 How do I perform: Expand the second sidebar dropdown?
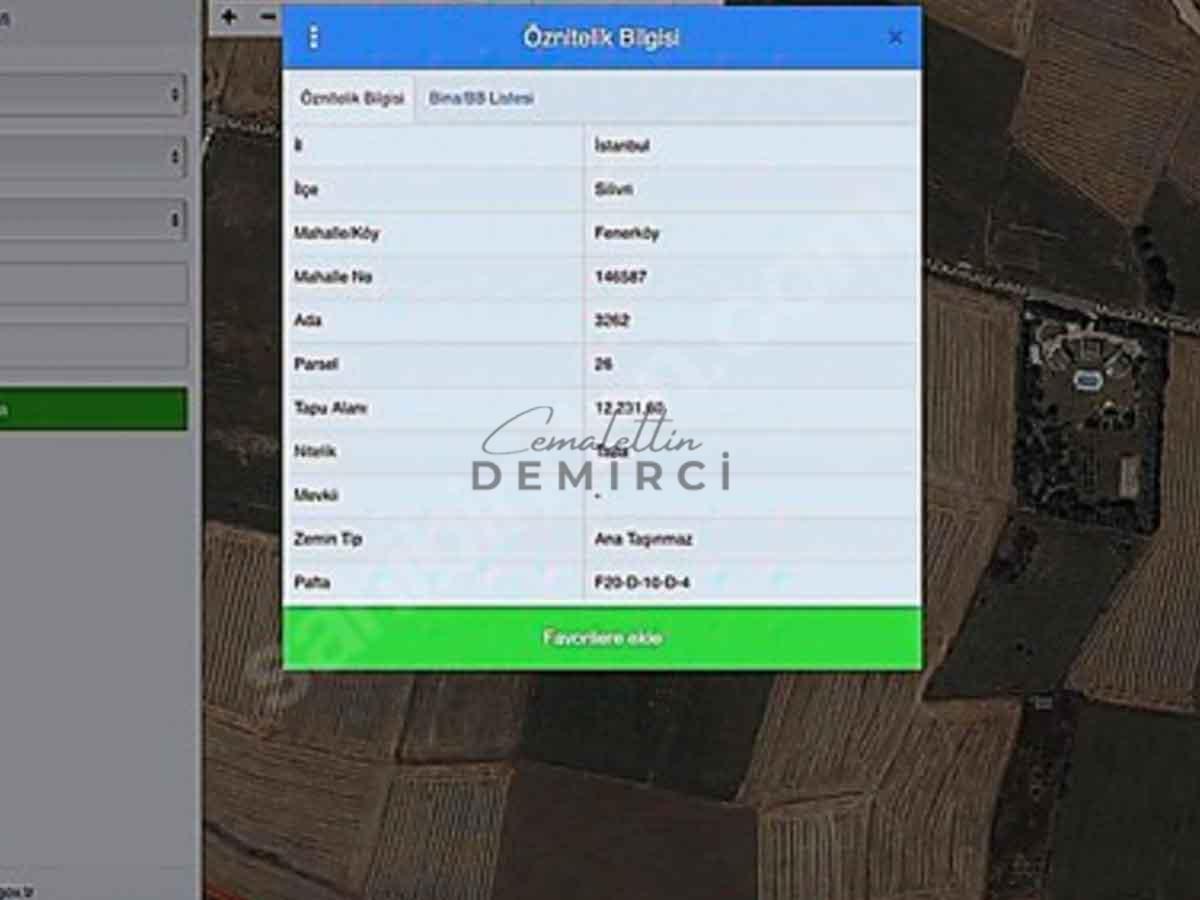pos(92,157)
